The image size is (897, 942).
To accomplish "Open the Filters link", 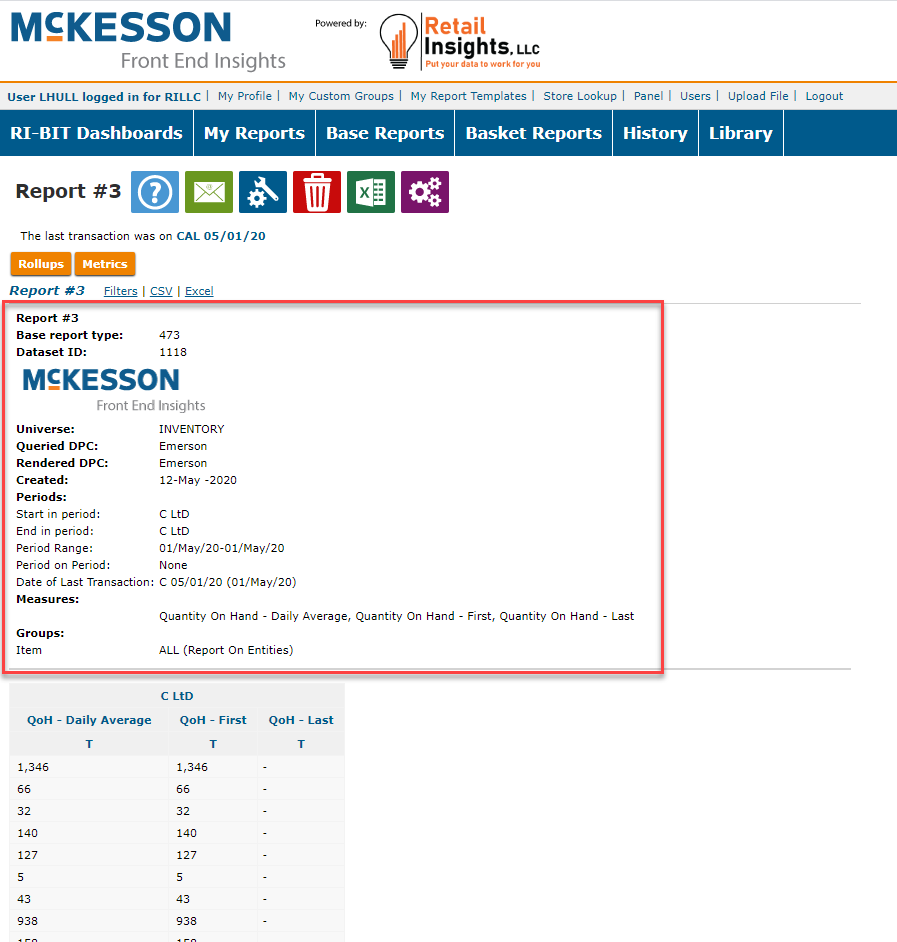I will (x=120, y=291).
